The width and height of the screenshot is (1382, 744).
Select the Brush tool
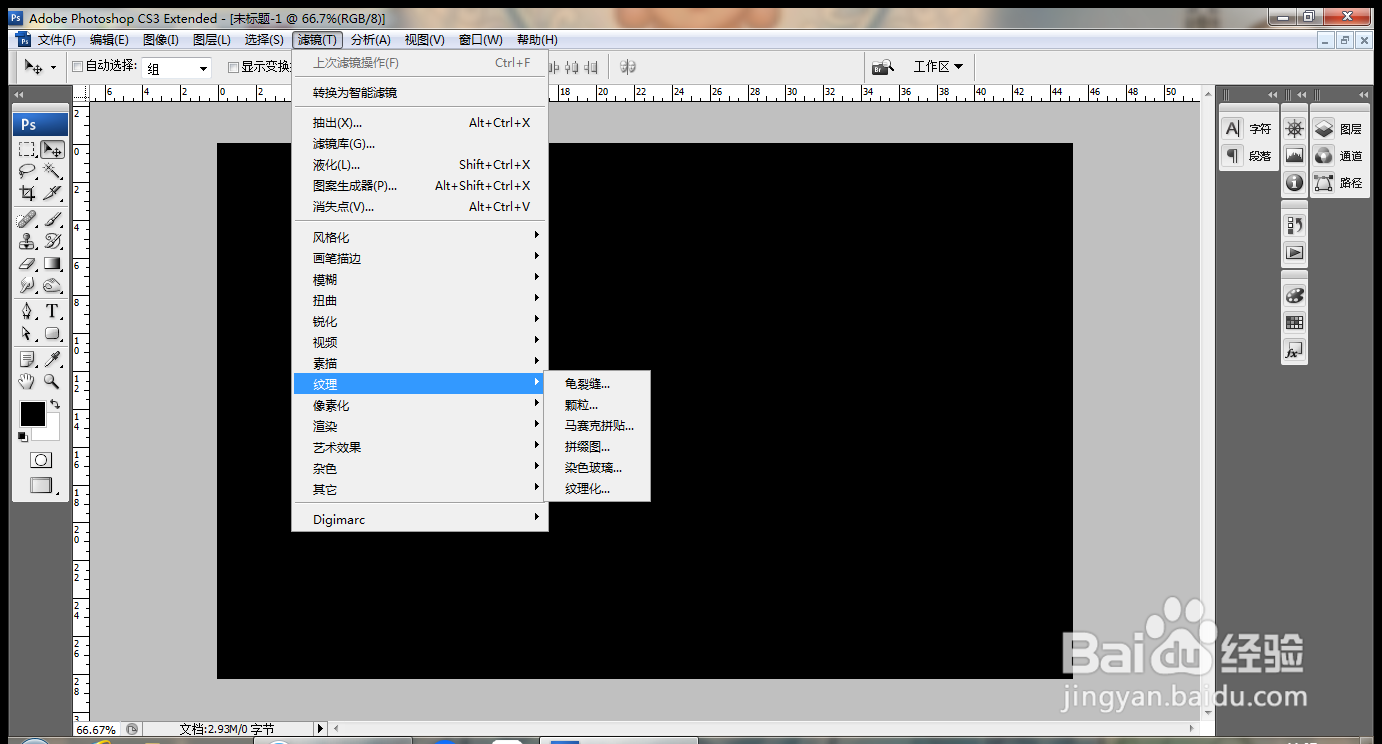[x=52, y=219]
